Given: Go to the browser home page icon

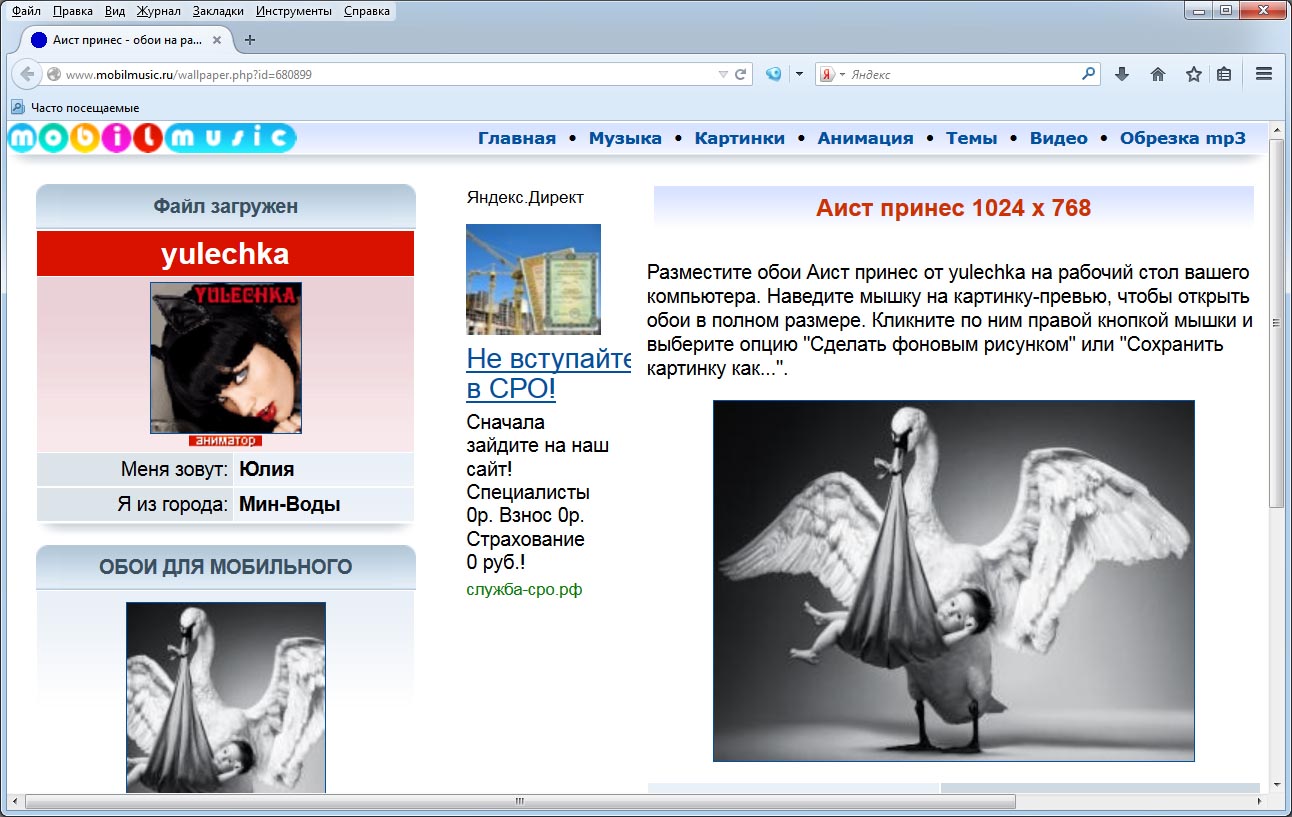Looking at the screenshot, I should click(1158, 74).
